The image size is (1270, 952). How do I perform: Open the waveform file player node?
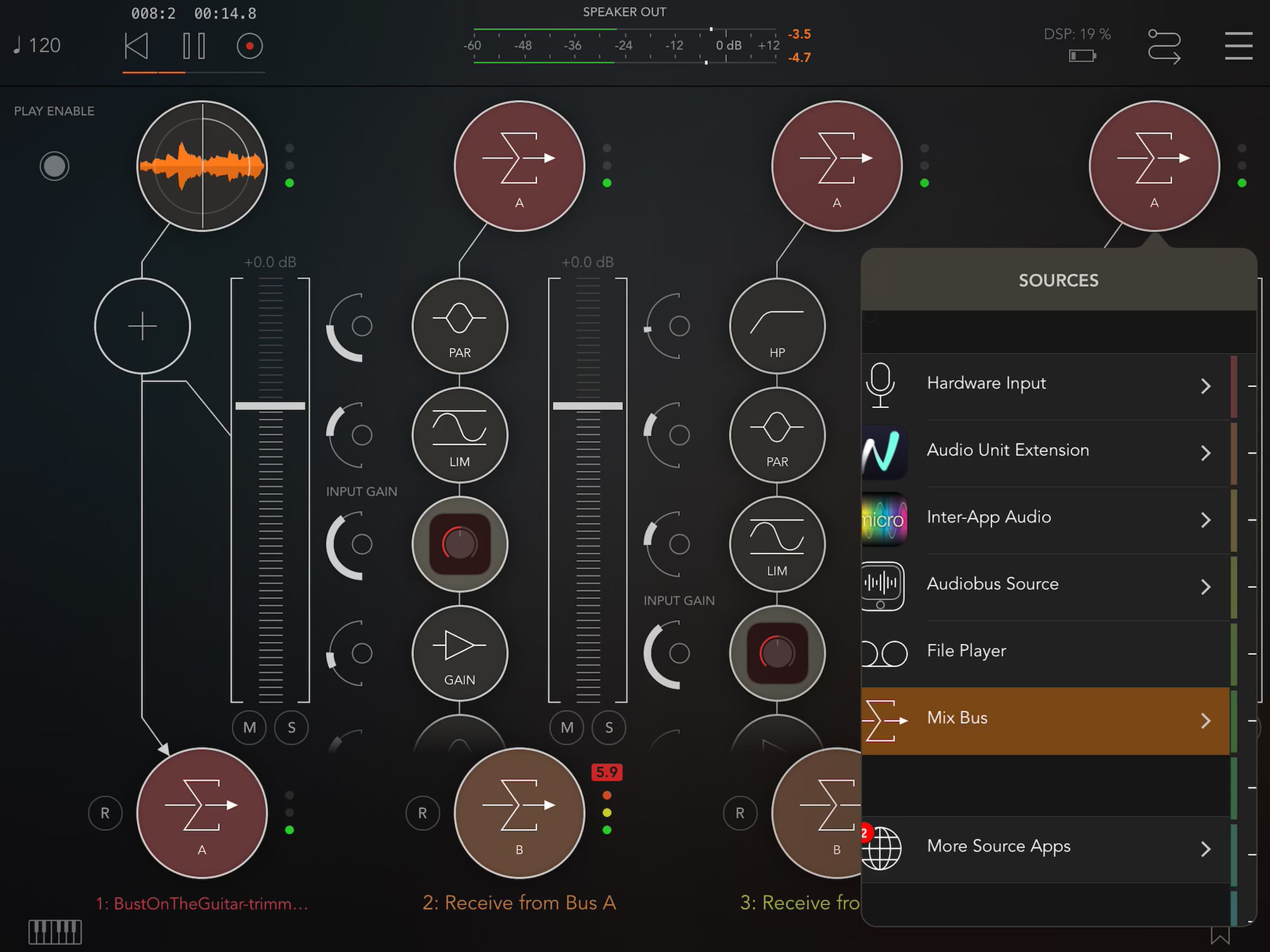tap(202, 167)
